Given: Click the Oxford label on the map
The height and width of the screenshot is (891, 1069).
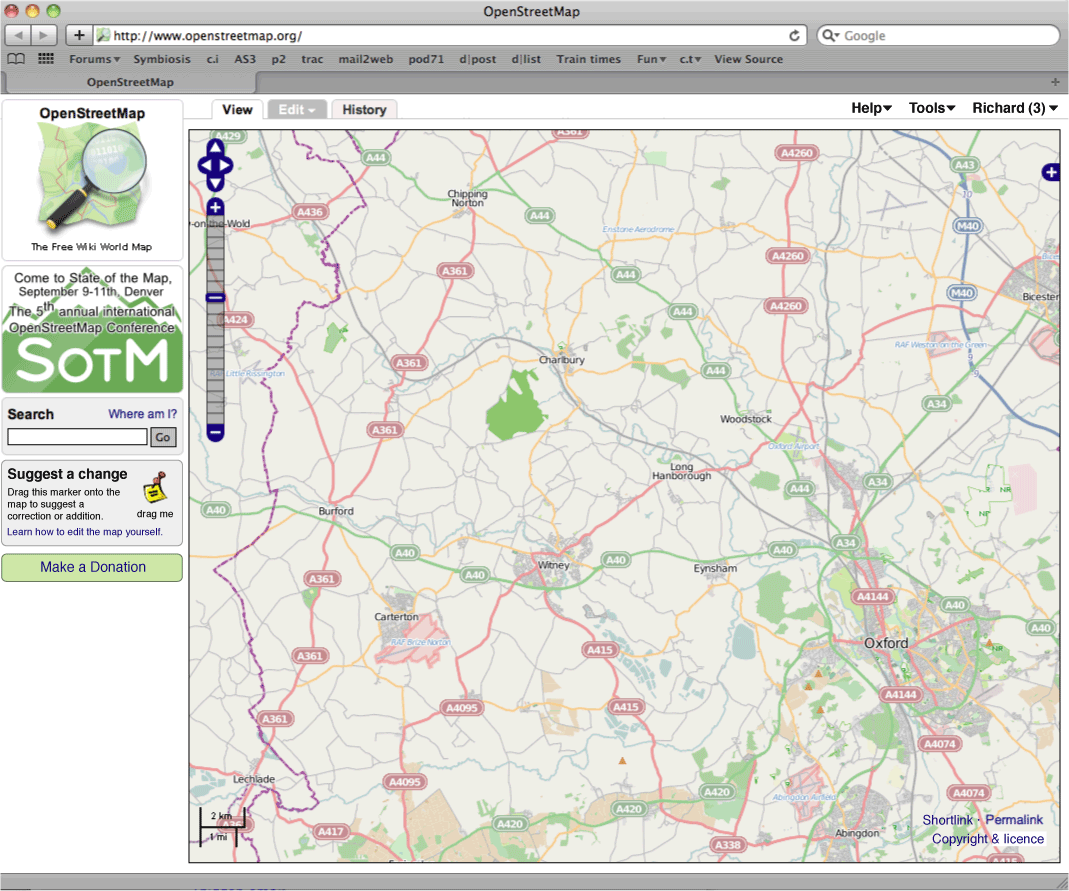Looking at the screenshot, I should pyautogui.click(x=886, y=643).
